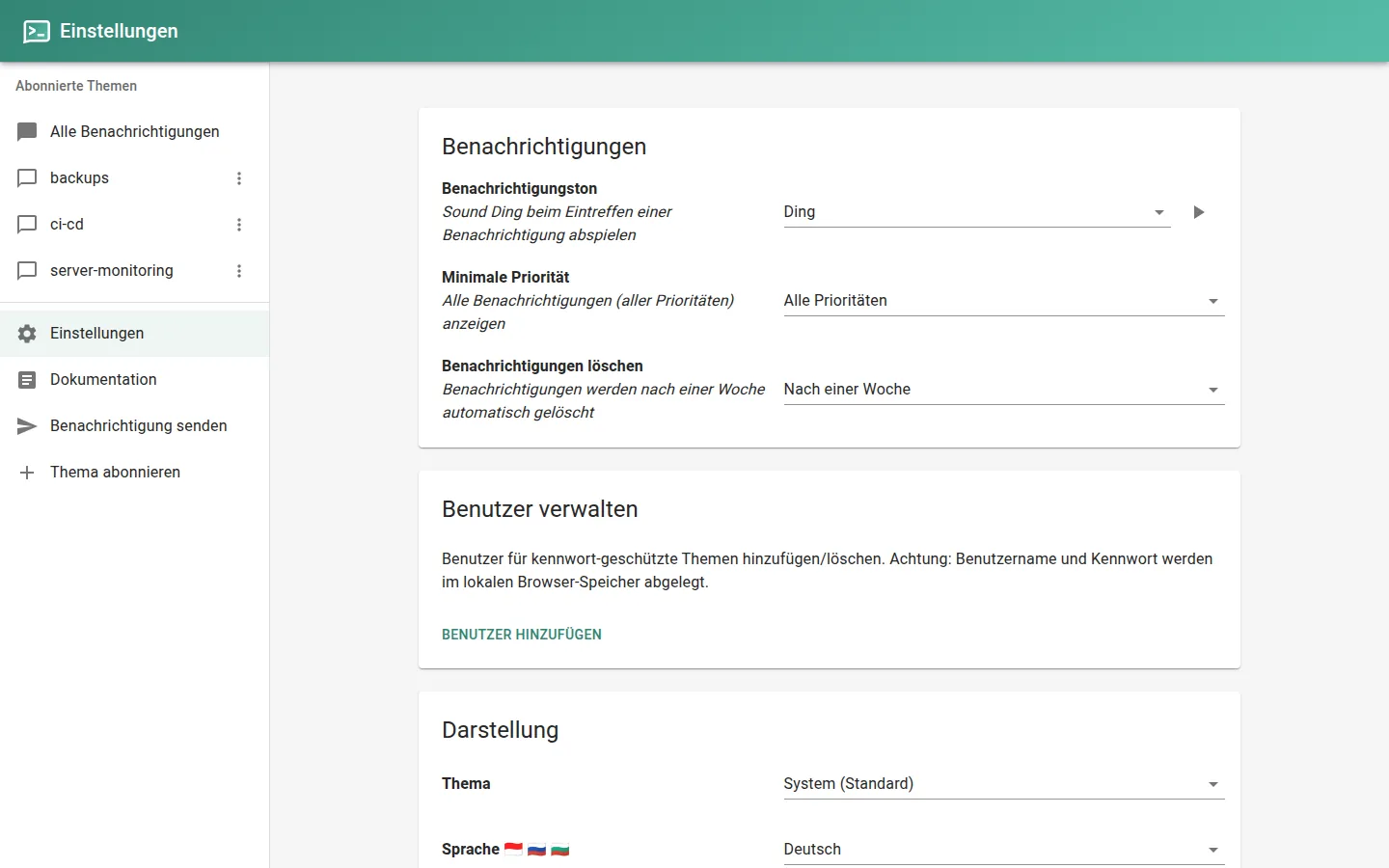Image resolution: width=1389 pixels, height=868 pixels.
Task: Click the plus icon for Thema abonnieren
Action: [x=27, y=472]
